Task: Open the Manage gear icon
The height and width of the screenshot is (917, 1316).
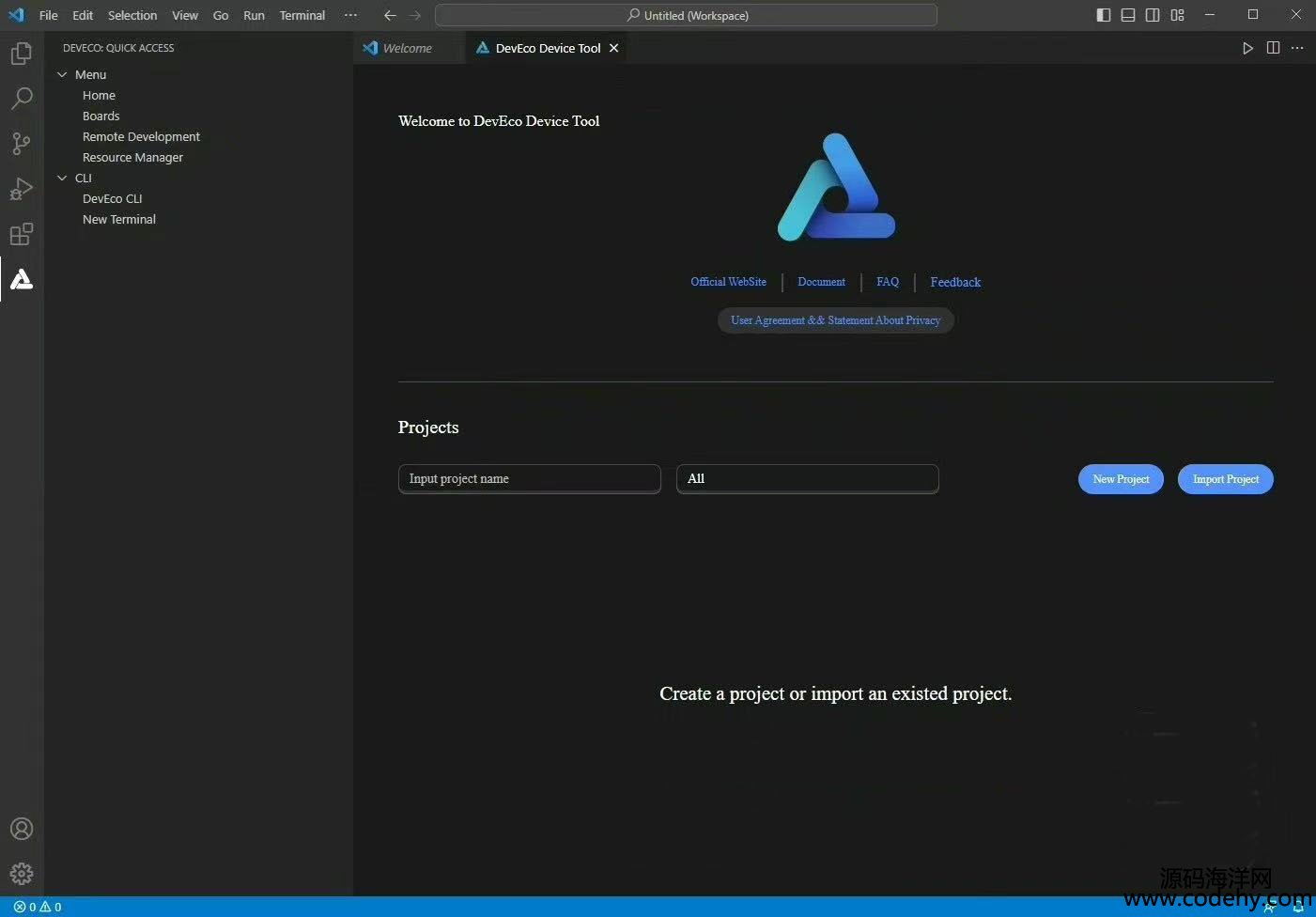Action: click(22, 874)
